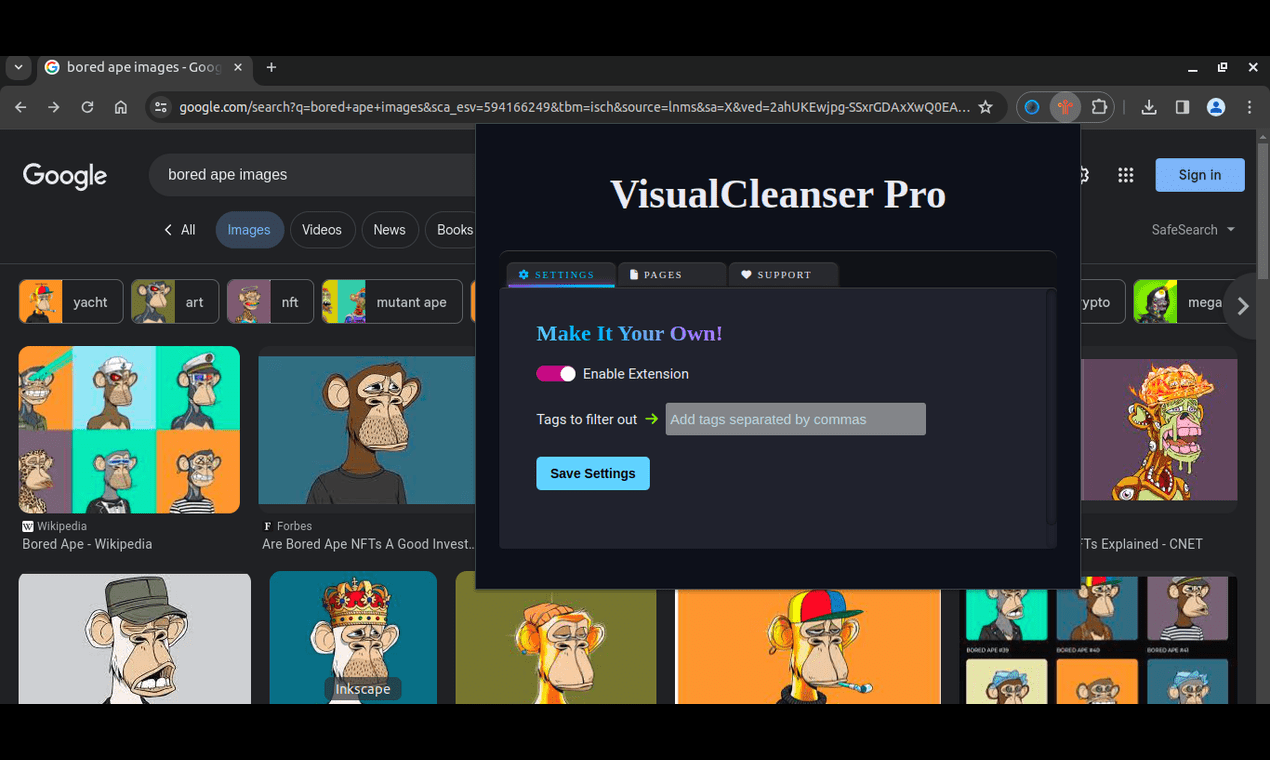The width and height of the screenshot is (1270, 760).
Task: Click the bored ape images search box
Action: [x=312, y=175]
